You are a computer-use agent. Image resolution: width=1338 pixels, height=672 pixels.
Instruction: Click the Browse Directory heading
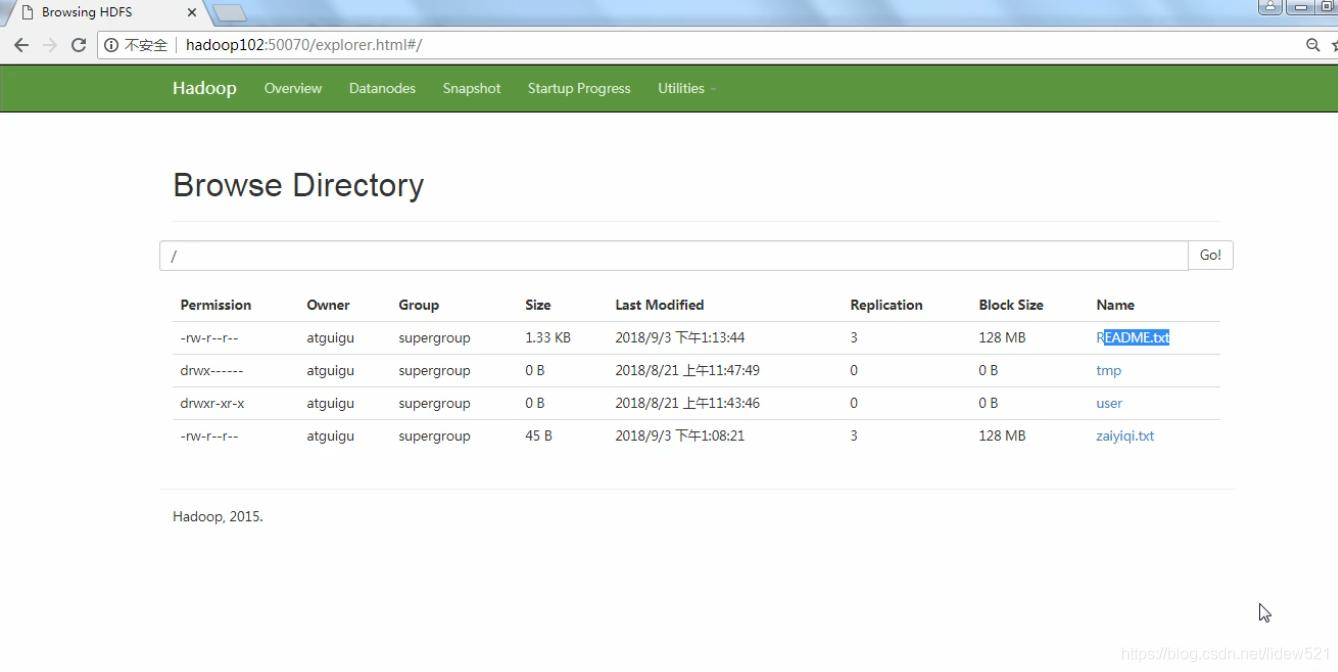pyautogui.click(x=298, y=185)
